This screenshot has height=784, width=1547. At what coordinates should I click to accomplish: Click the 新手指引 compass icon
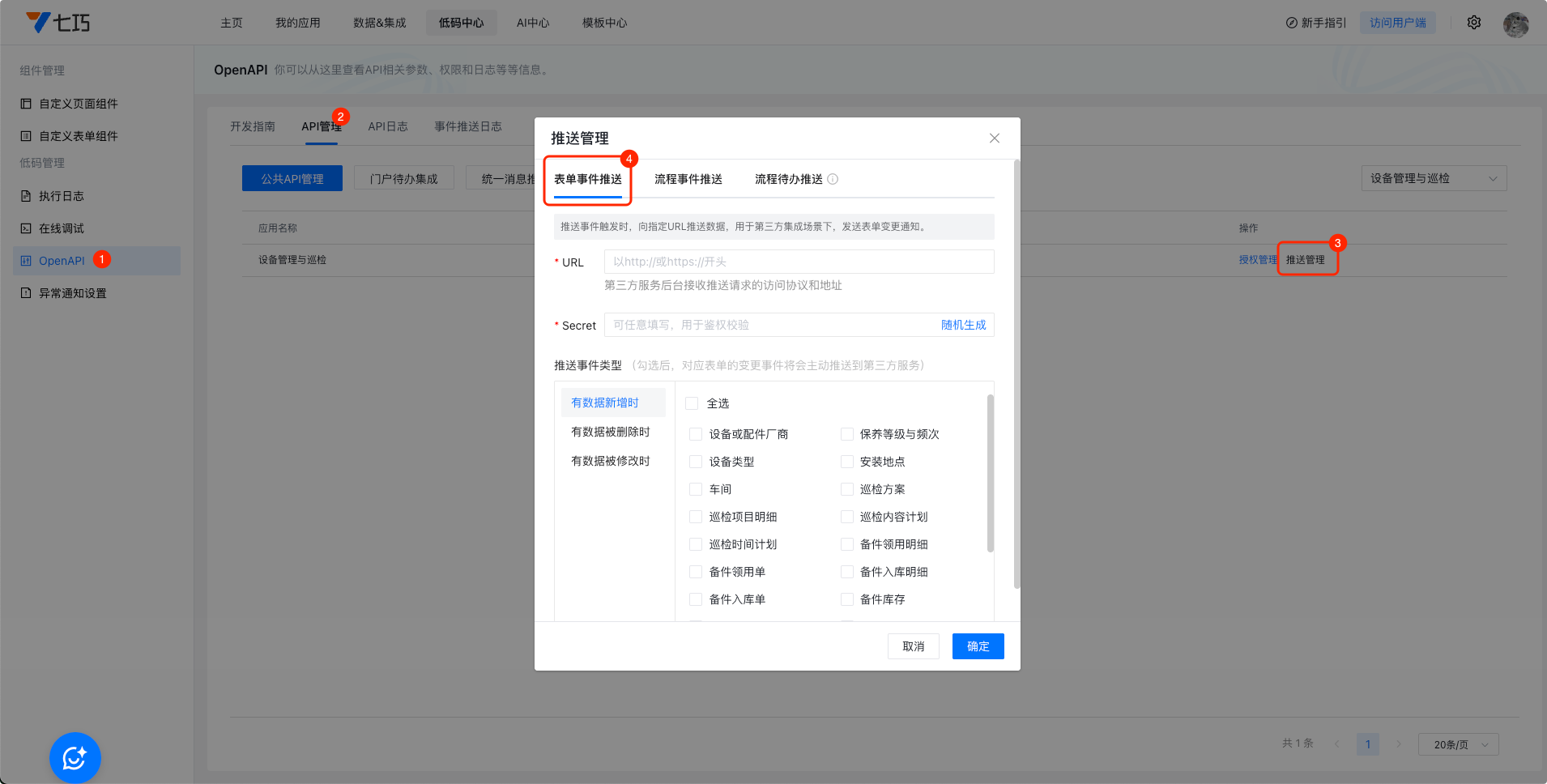[1291, 23]
